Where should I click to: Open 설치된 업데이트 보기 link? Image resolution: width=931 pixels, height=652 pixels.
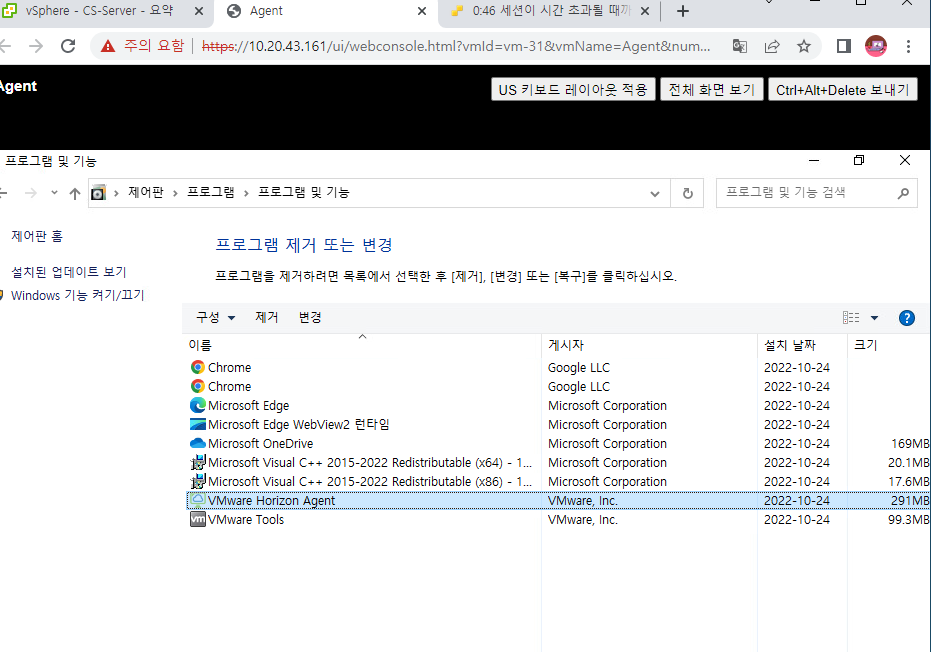coord(69,271)
